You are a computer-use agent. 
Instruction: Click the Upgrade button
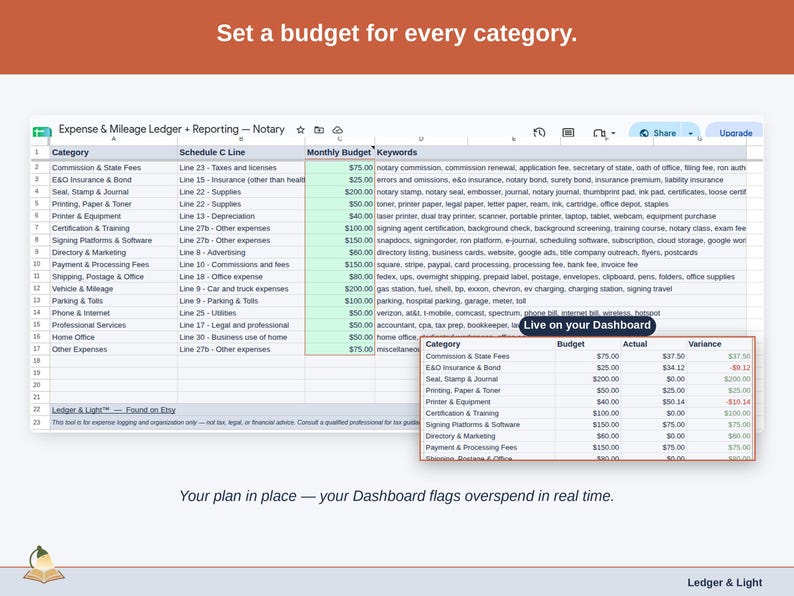(735, 133)
